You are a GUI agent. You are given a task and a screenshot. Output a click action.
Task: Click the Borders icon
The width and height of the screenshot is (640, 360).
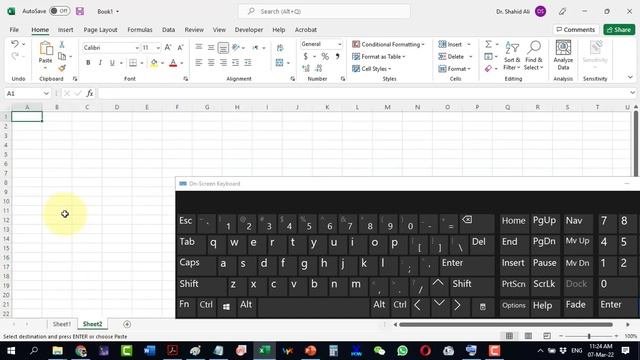pyautogui.click(x=133, y=63)
